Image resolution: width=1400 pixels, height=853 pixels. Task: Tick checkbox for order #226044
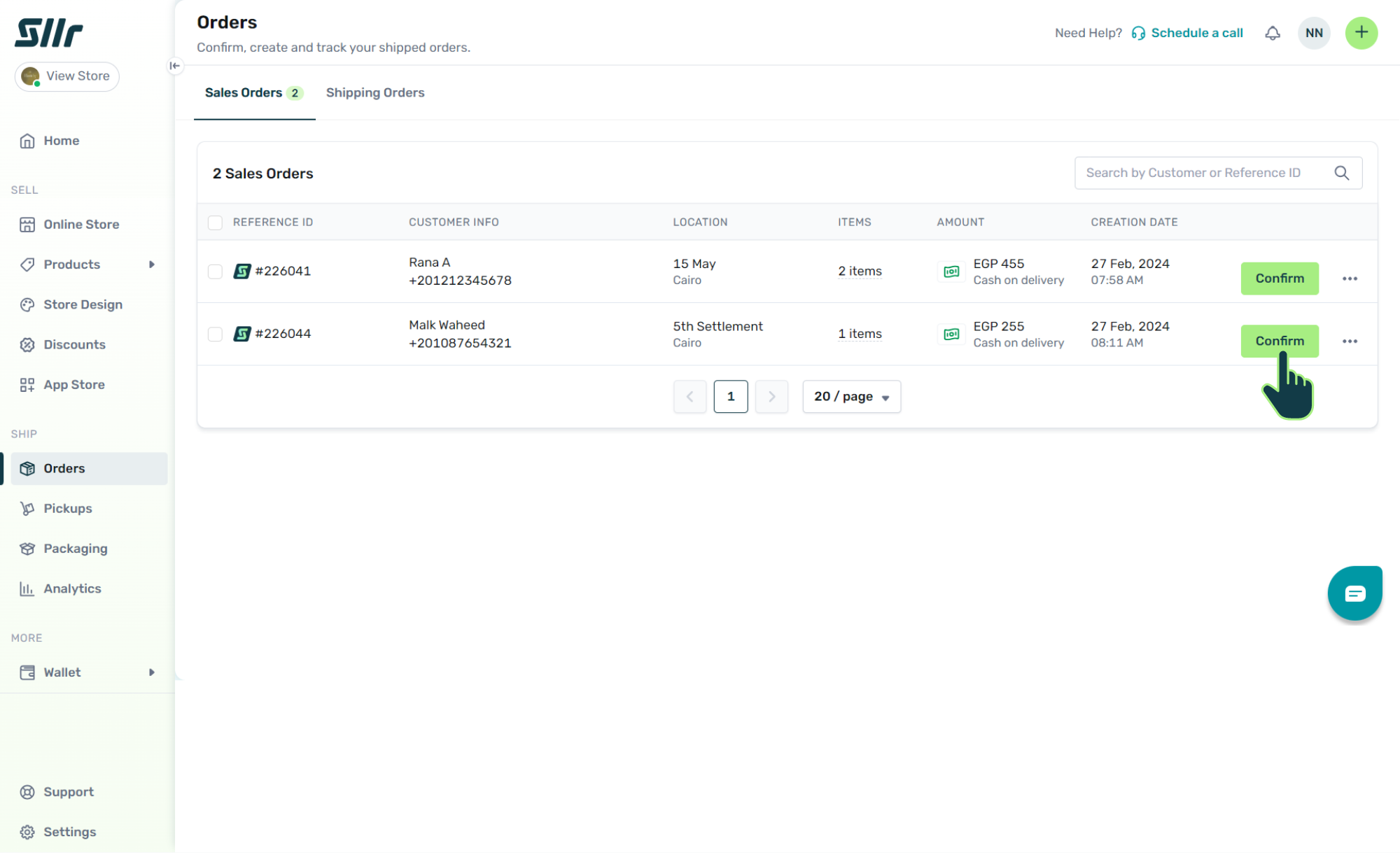215,334
